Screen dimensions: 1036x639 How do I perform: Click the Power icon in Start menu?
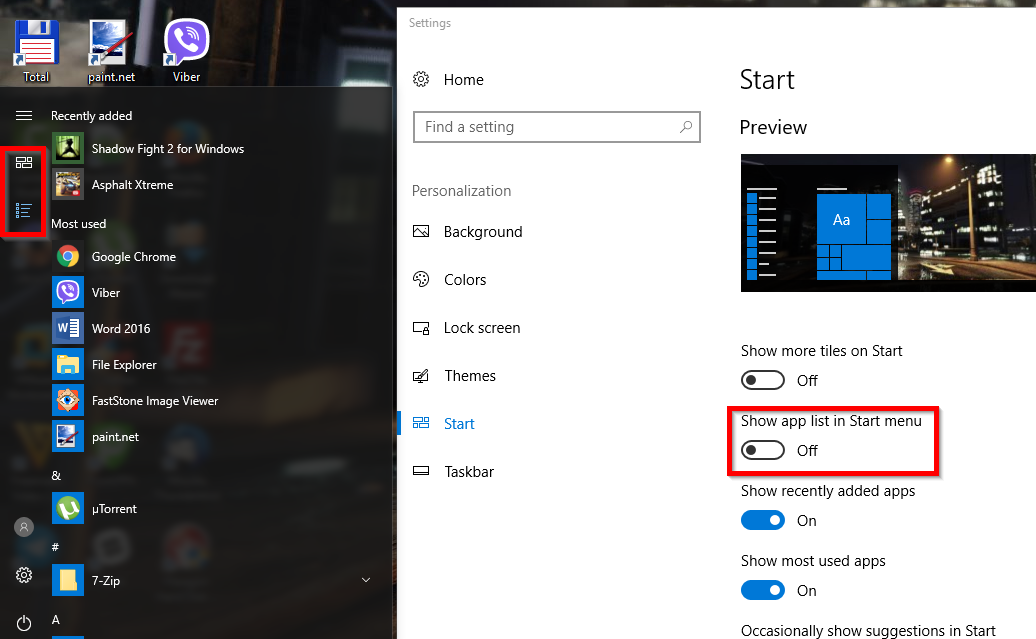24,622
